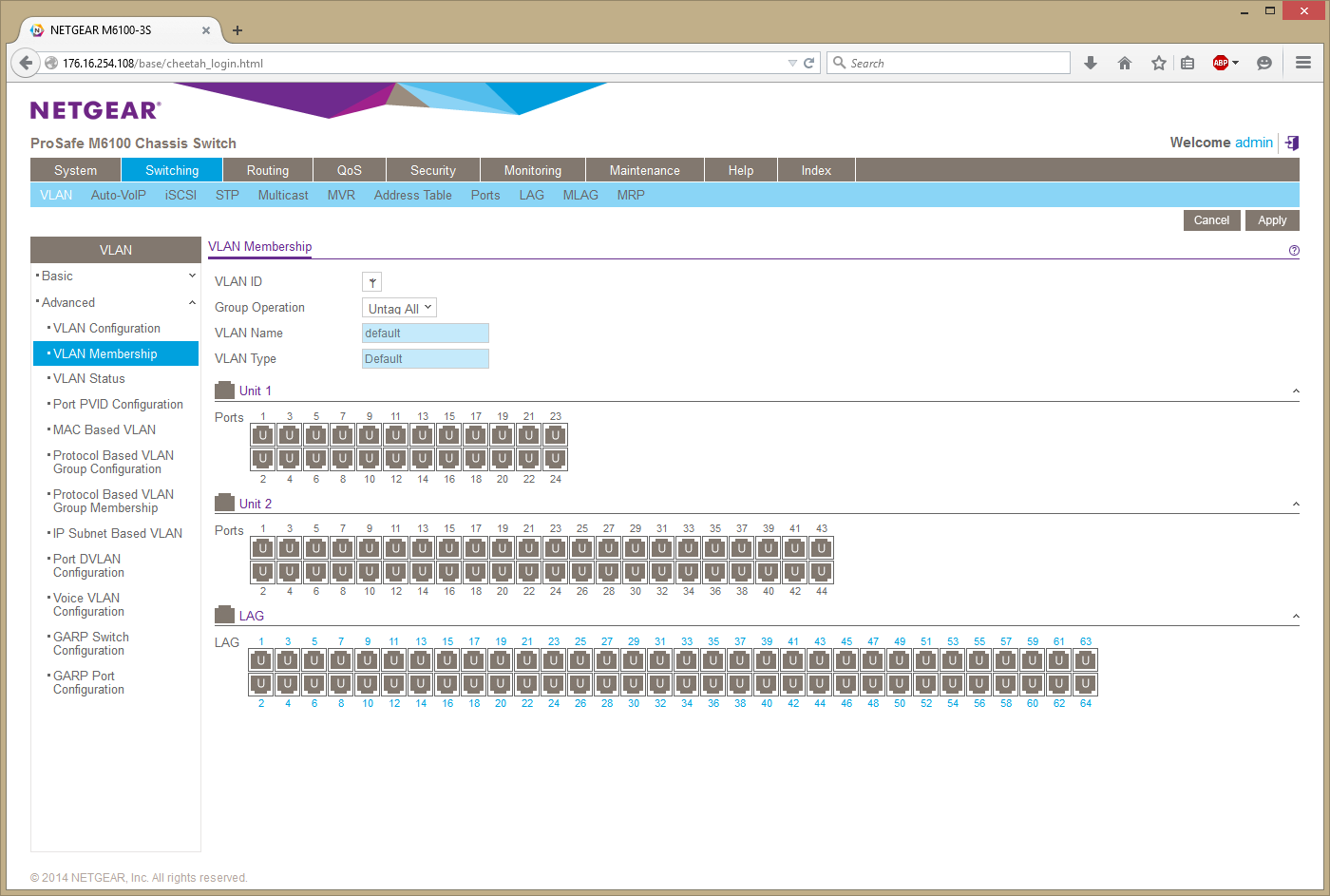This screenshot has width=1330, height=896.
Task: Open MAC Based VLAN page
Action: 104,429
